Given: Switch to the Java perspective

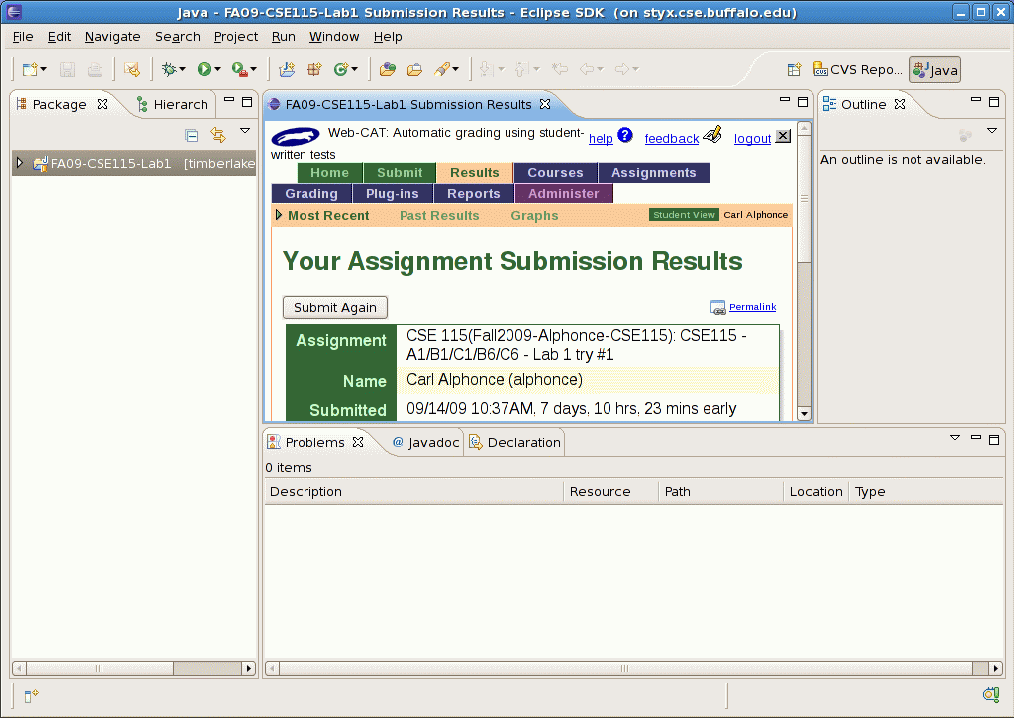Looking at the screenshot, I should pos(934,70).
